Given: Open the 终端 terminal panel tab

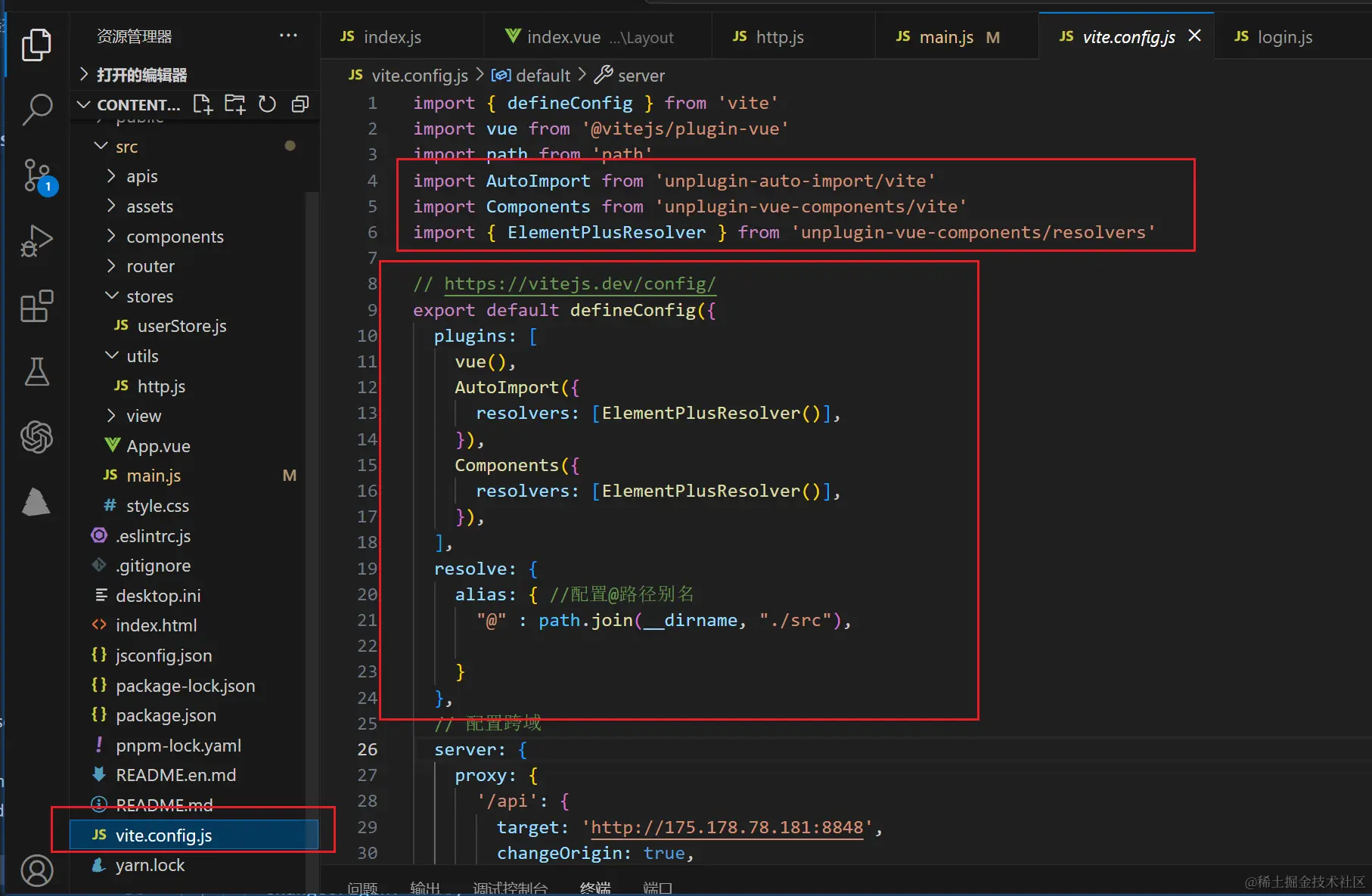Looking at the screenshot, I should click(x=594, y=887).
